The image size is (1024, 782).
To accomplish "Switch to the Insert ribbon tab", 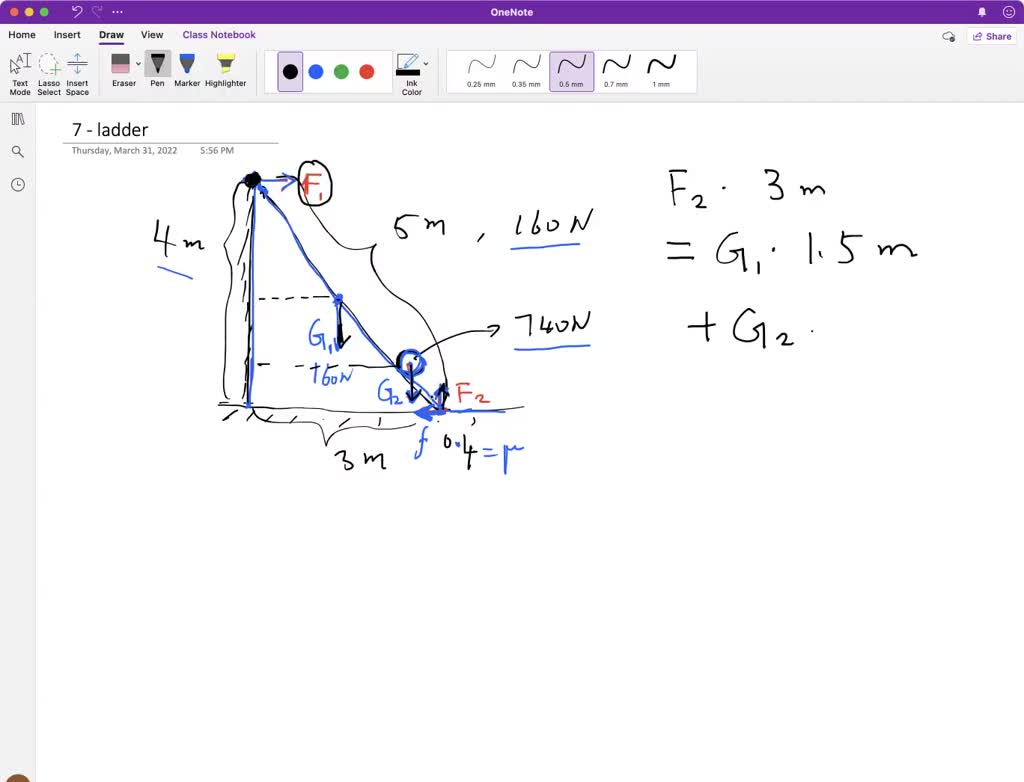I will coord(67,34).
